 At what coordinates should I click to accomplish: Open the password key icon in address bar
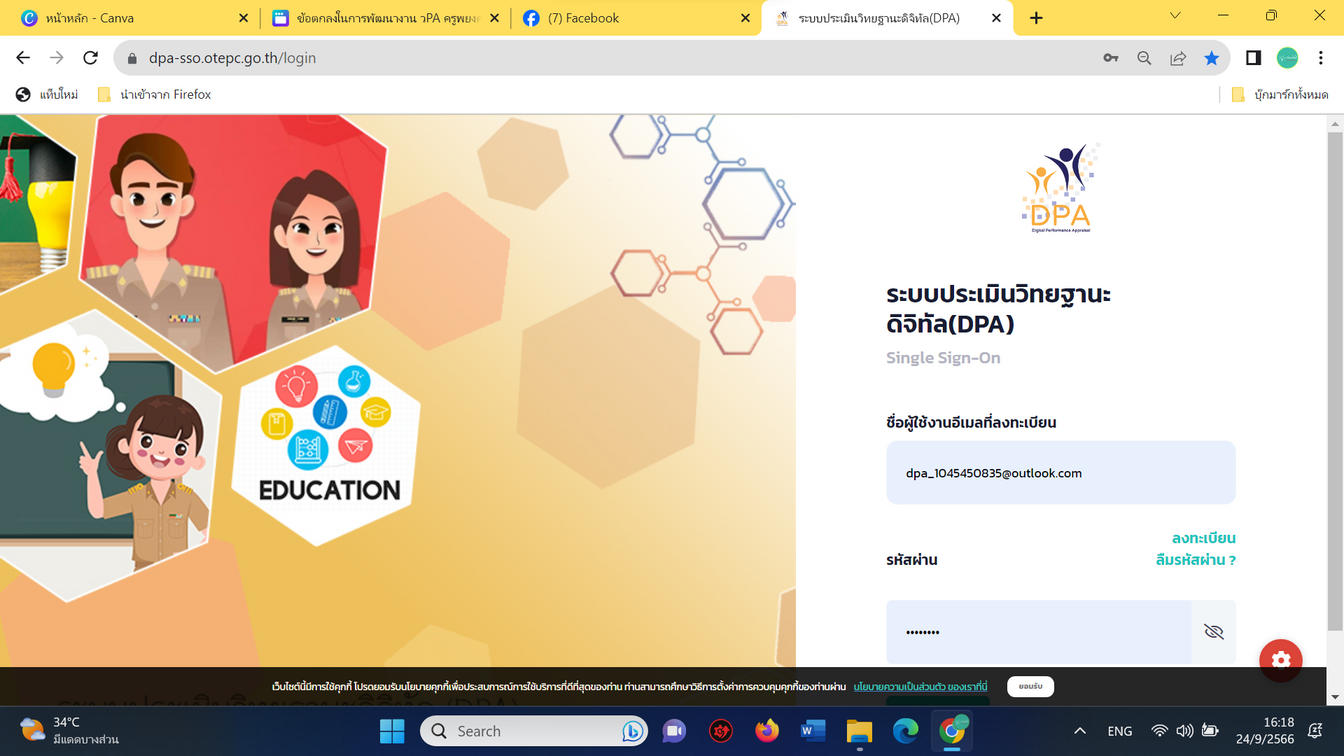pyautogui.click(x=1110, y=58)
